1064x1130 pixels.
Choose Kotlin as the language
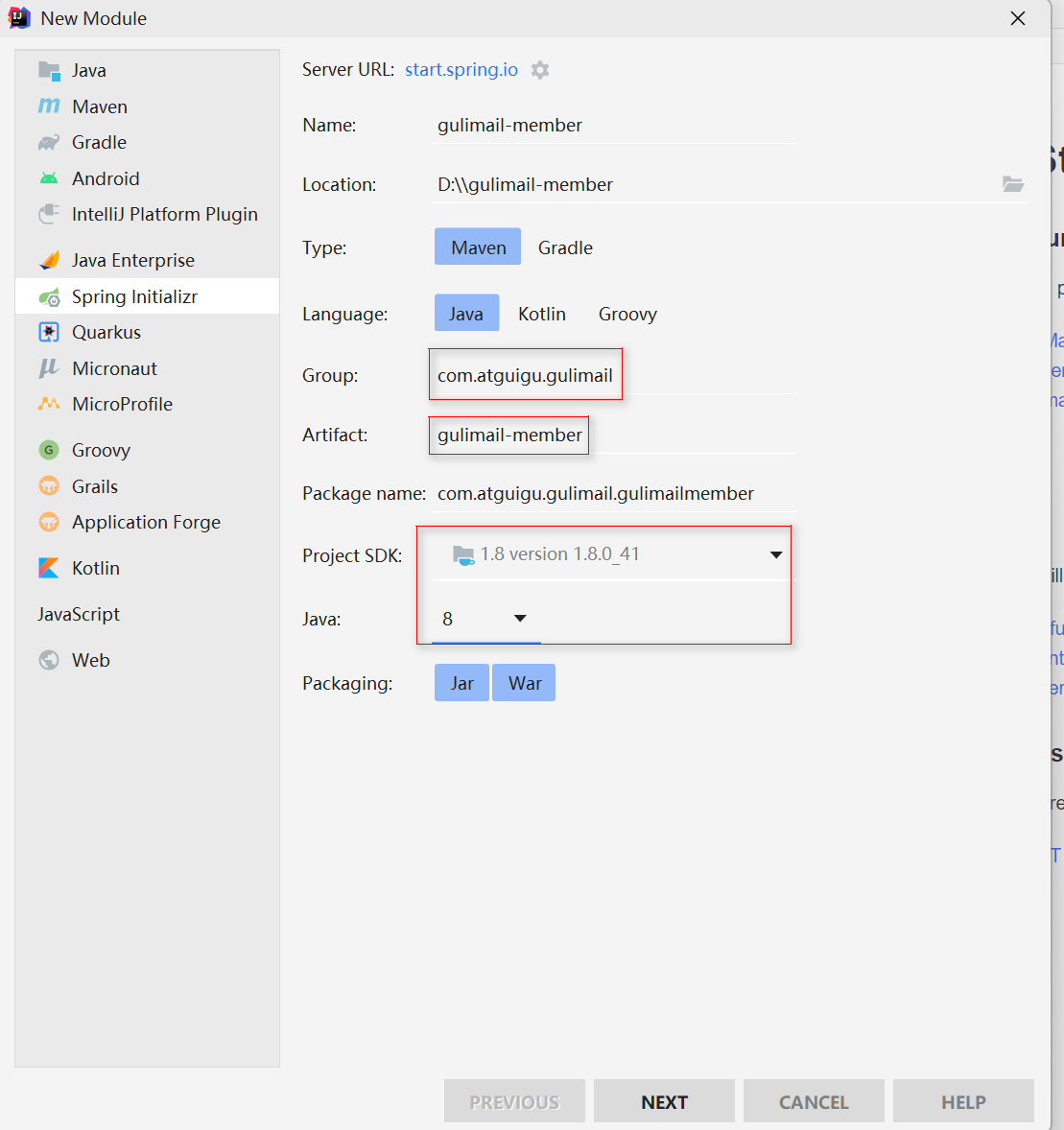click(542, 314)
